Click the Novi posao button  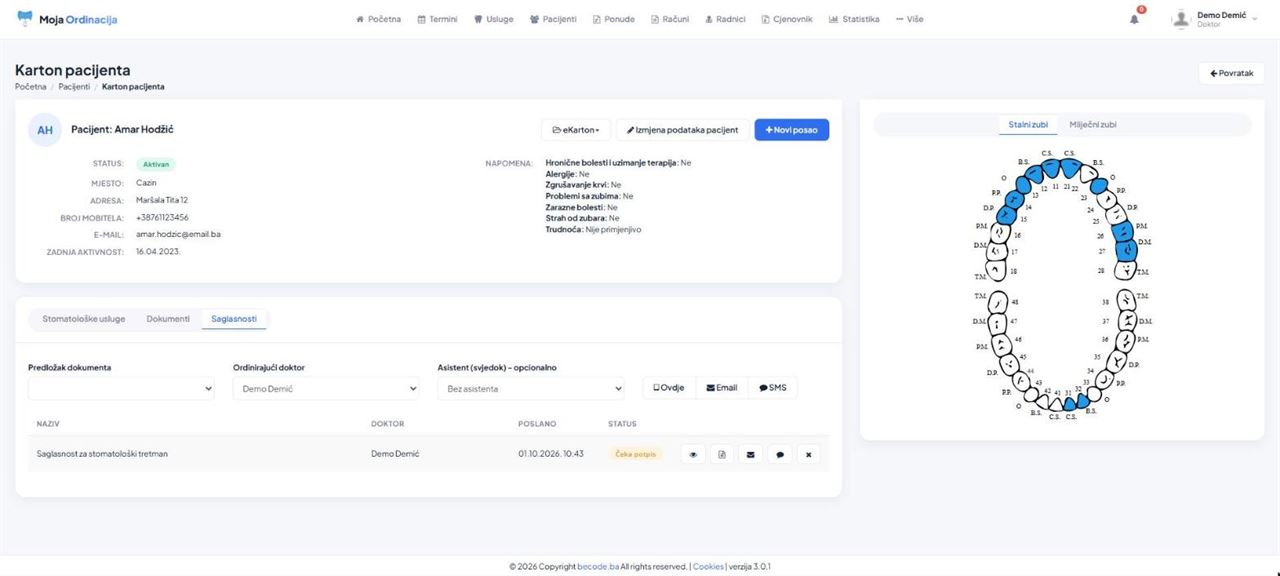point(791,130)
